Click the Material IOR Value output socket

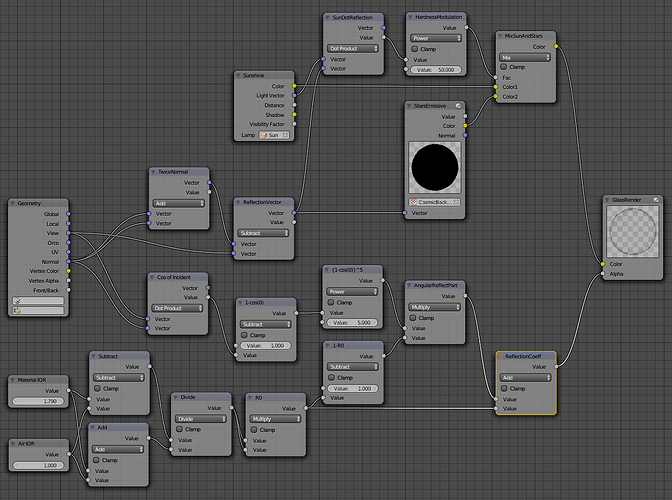pyautogui.click(x=69, y=390)
